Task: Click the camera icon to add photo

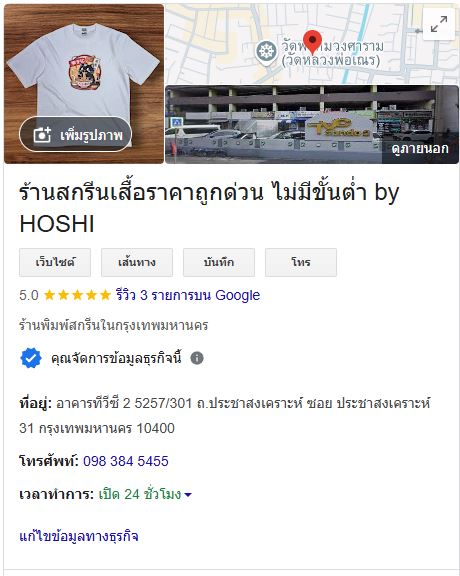Action: tap(42, 135)
